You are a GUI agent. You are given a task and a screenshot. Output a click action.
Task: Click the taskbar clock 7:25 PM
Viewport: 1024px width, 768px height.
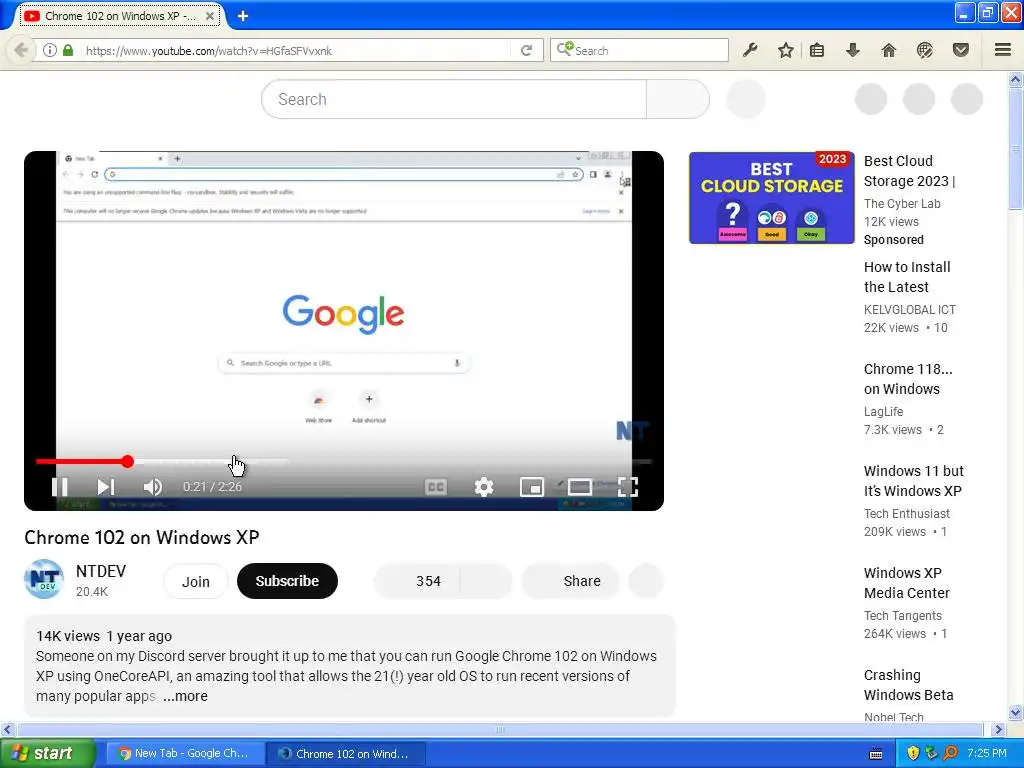987,753
